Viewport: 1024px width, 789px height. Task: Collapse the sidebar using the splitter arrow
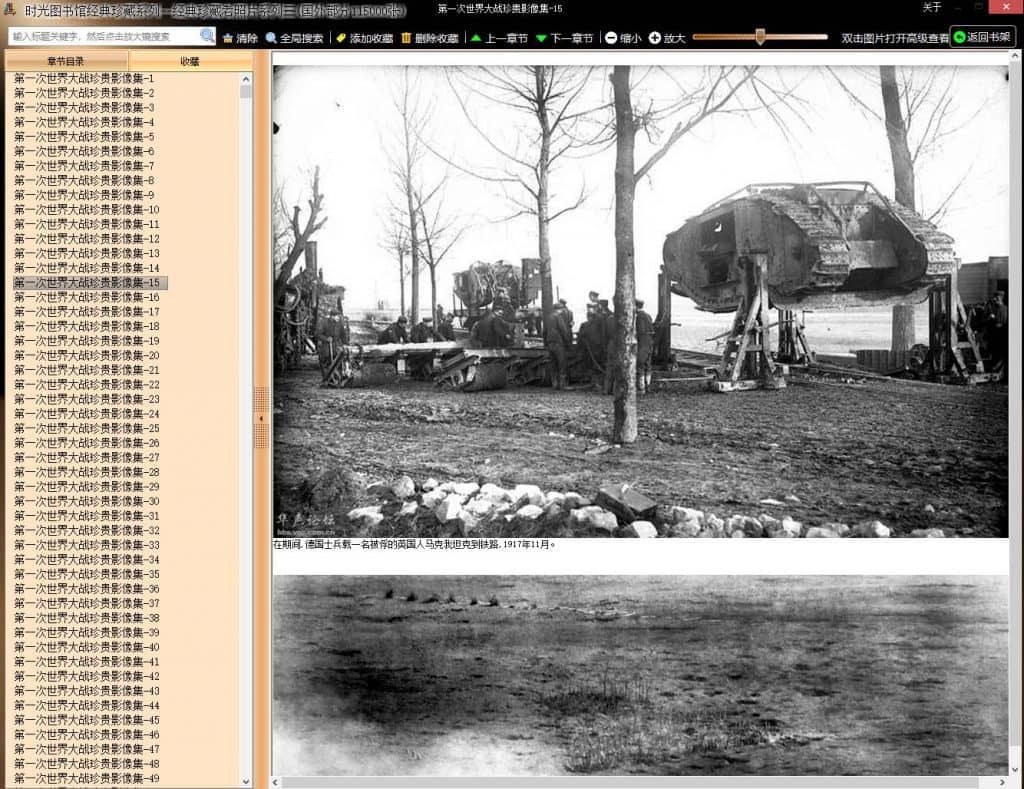pyautogui.click(x=261, y=417)
